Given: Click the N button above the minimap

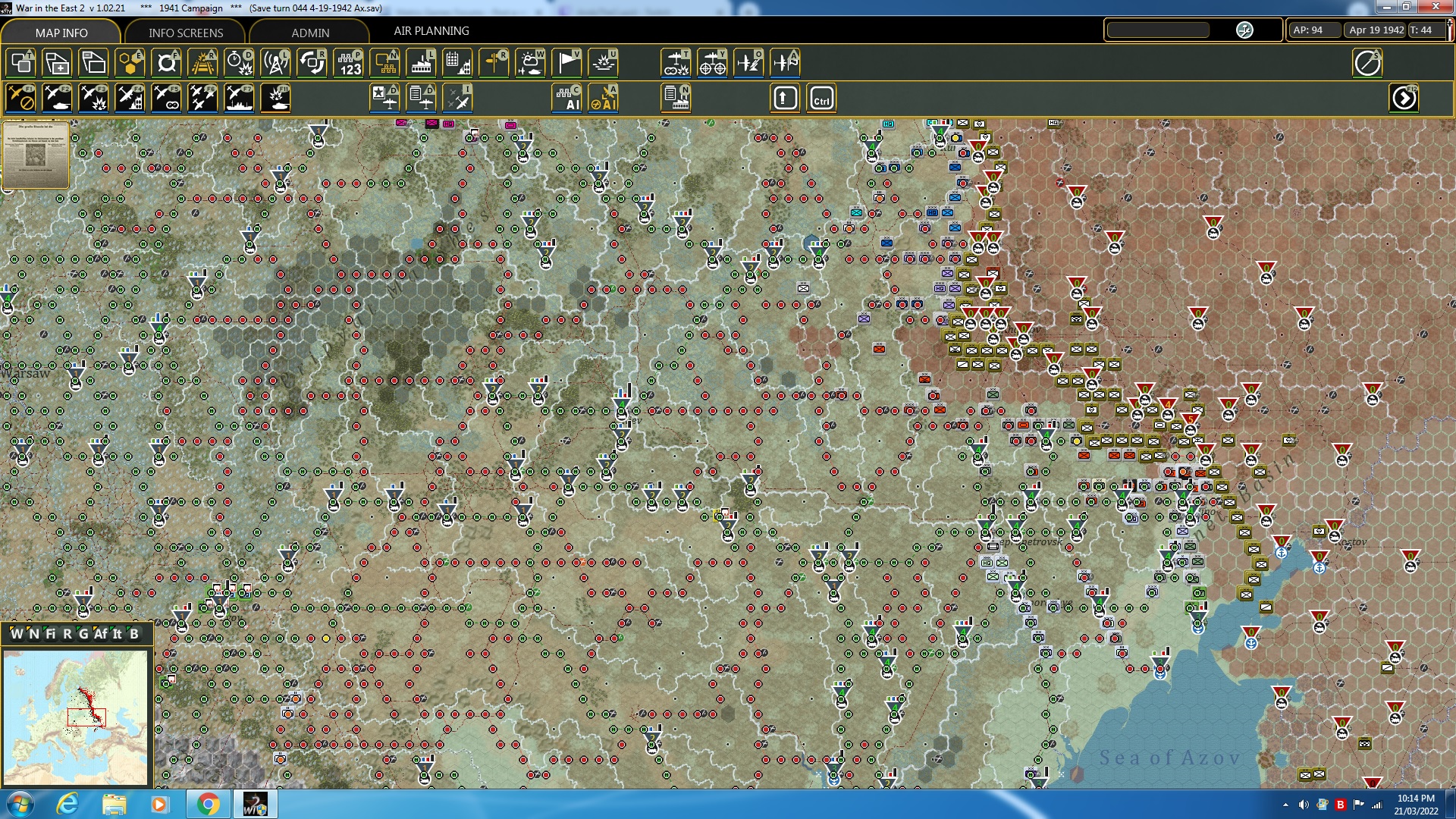Looking at the screenshot, I should click(x=33, y=634).
